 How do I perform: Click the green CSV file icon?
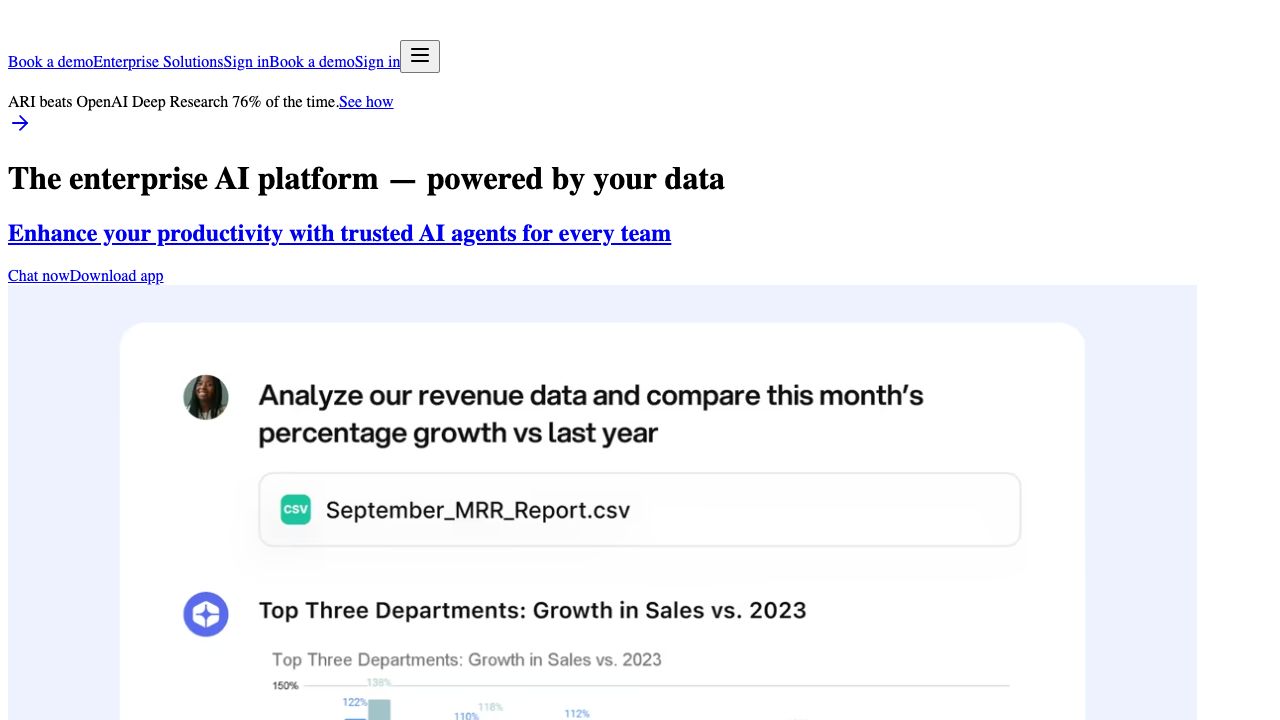[295, 510]
